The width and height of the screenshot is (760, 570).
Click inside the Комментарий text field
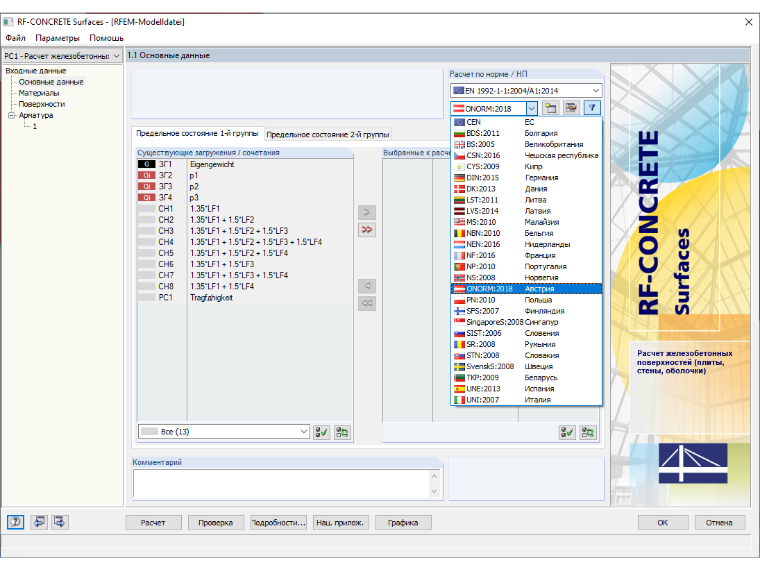click(281, 484)
